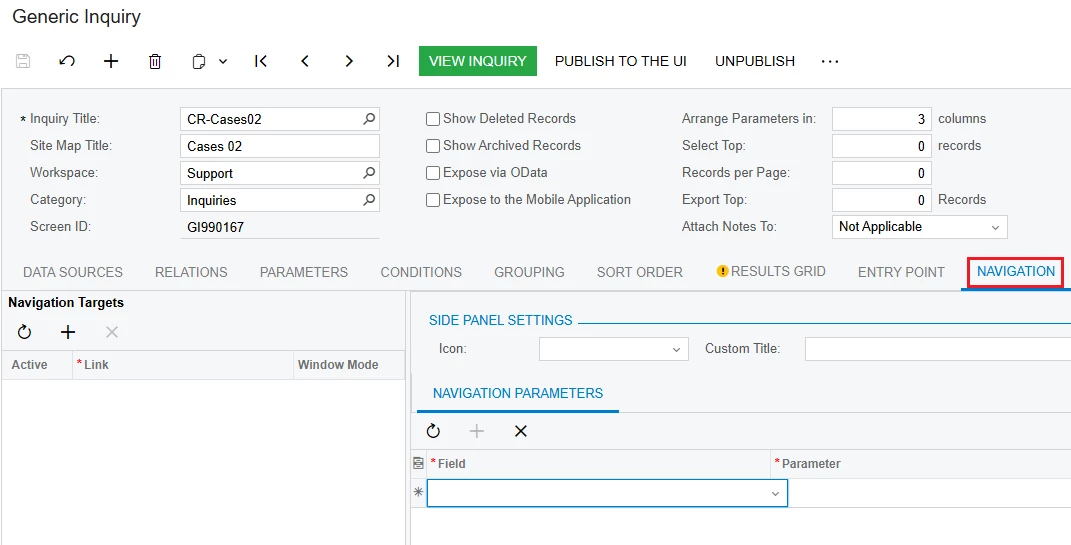
Task: Click the Navigation Targets delete X icon
Action: (112, 332)
